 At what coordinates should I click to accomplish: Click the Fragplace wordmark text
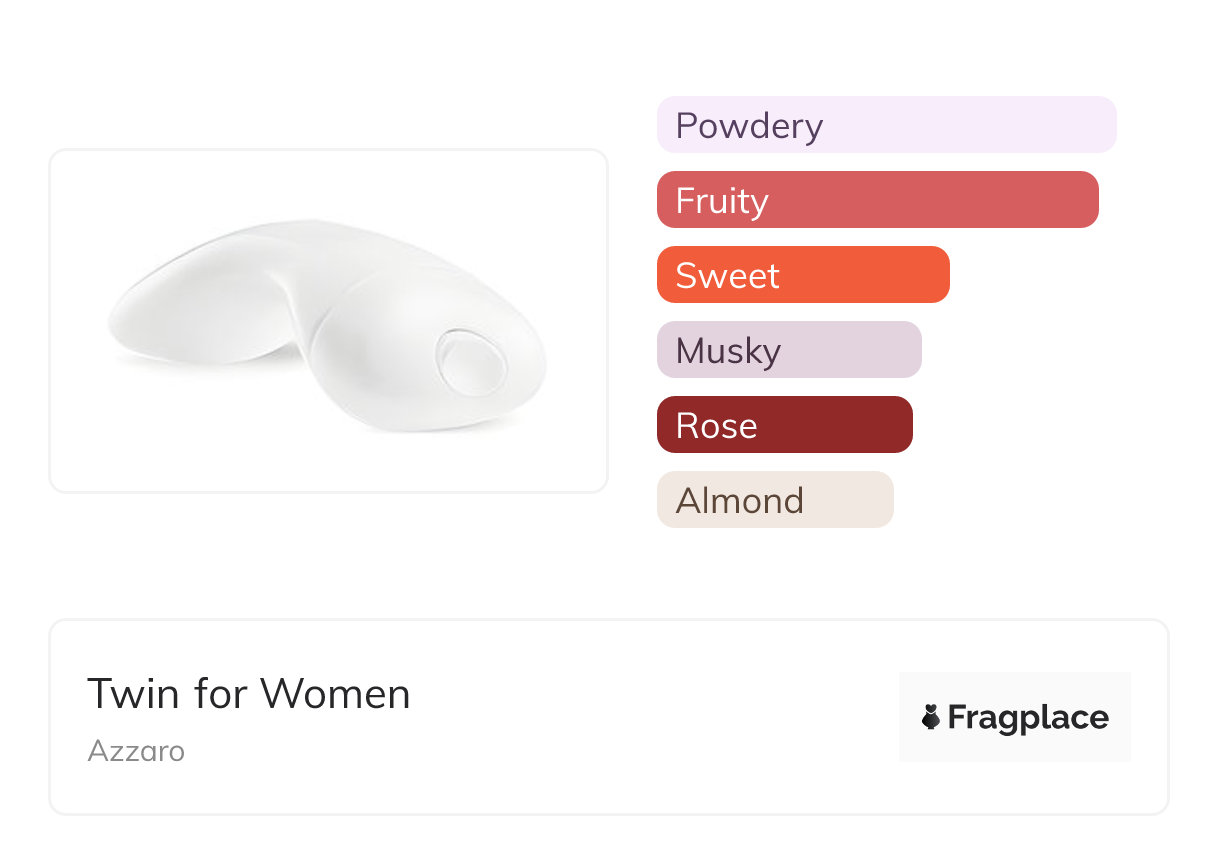pos(1028,717)
